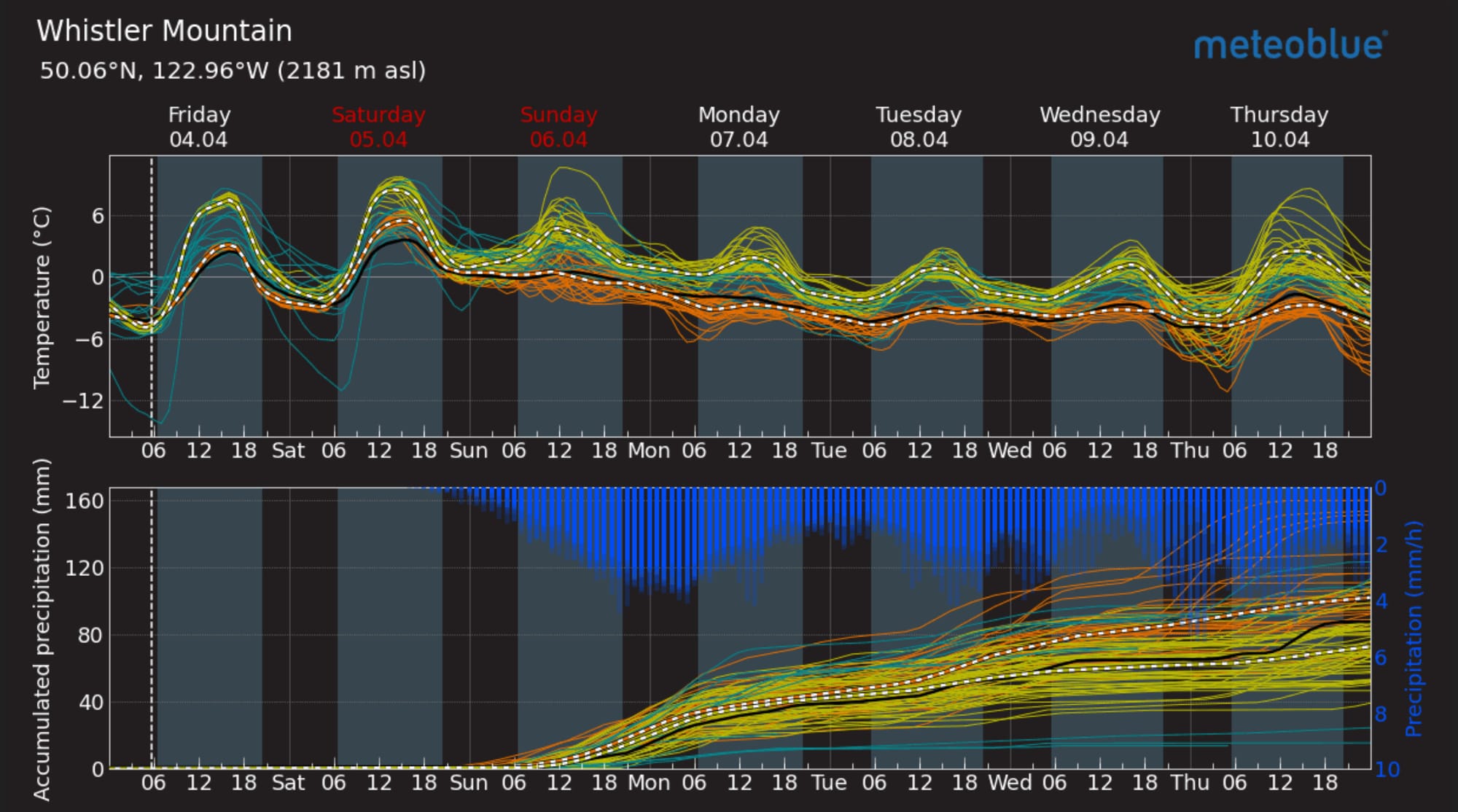Select the Thursday 10.04 day header
This screenshot has height=812, width=1458.
(x=1279, y=127)
